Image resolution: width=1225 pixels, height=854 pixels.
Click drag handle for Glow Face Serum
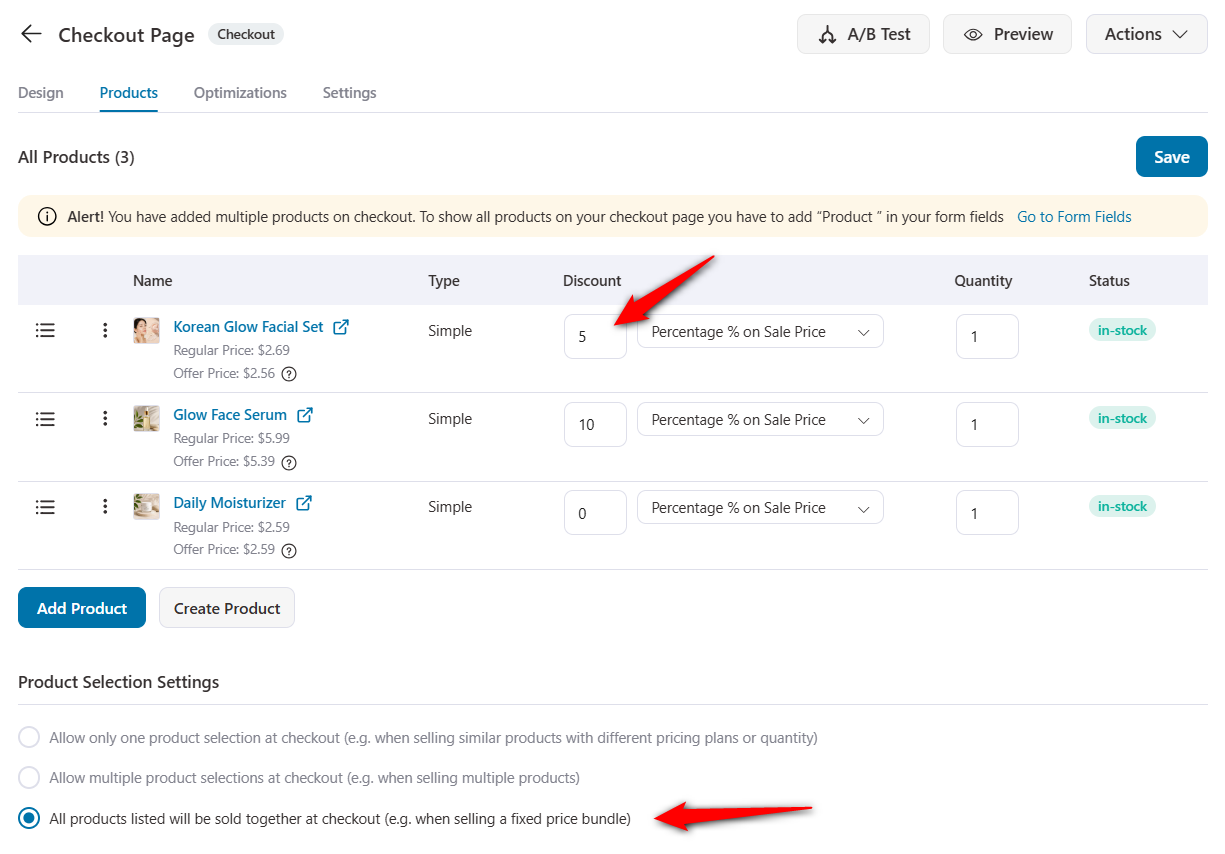[x=45, y=418]
